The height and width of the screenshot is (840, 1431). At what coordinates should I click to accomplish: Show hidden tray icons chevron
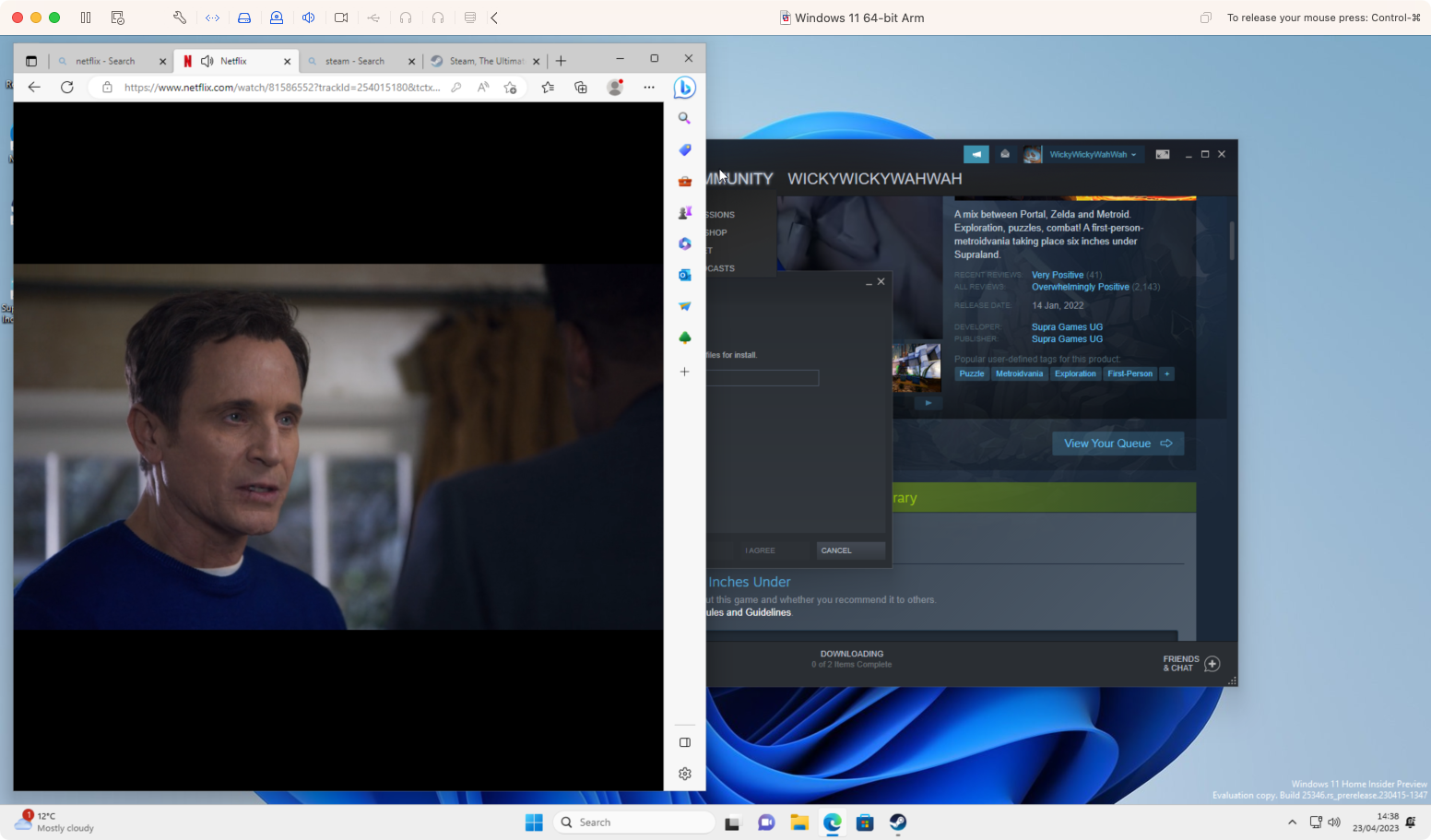pos(1292,822)
